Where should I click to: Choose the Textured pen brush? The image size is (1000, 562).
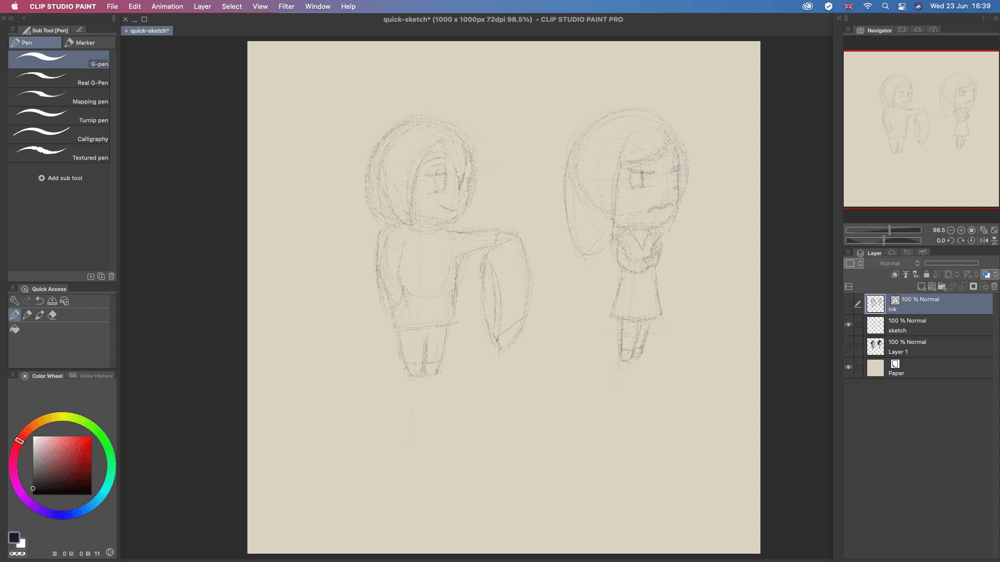59,154
